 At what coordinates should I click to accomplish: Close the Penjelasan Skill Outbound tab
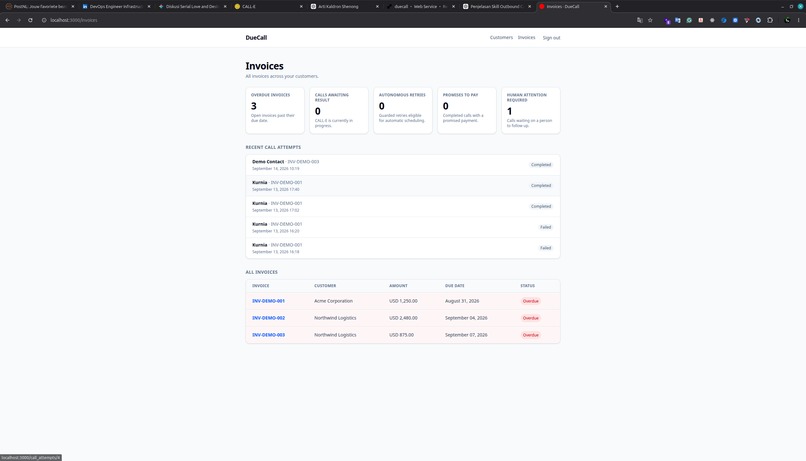[529, 7]
